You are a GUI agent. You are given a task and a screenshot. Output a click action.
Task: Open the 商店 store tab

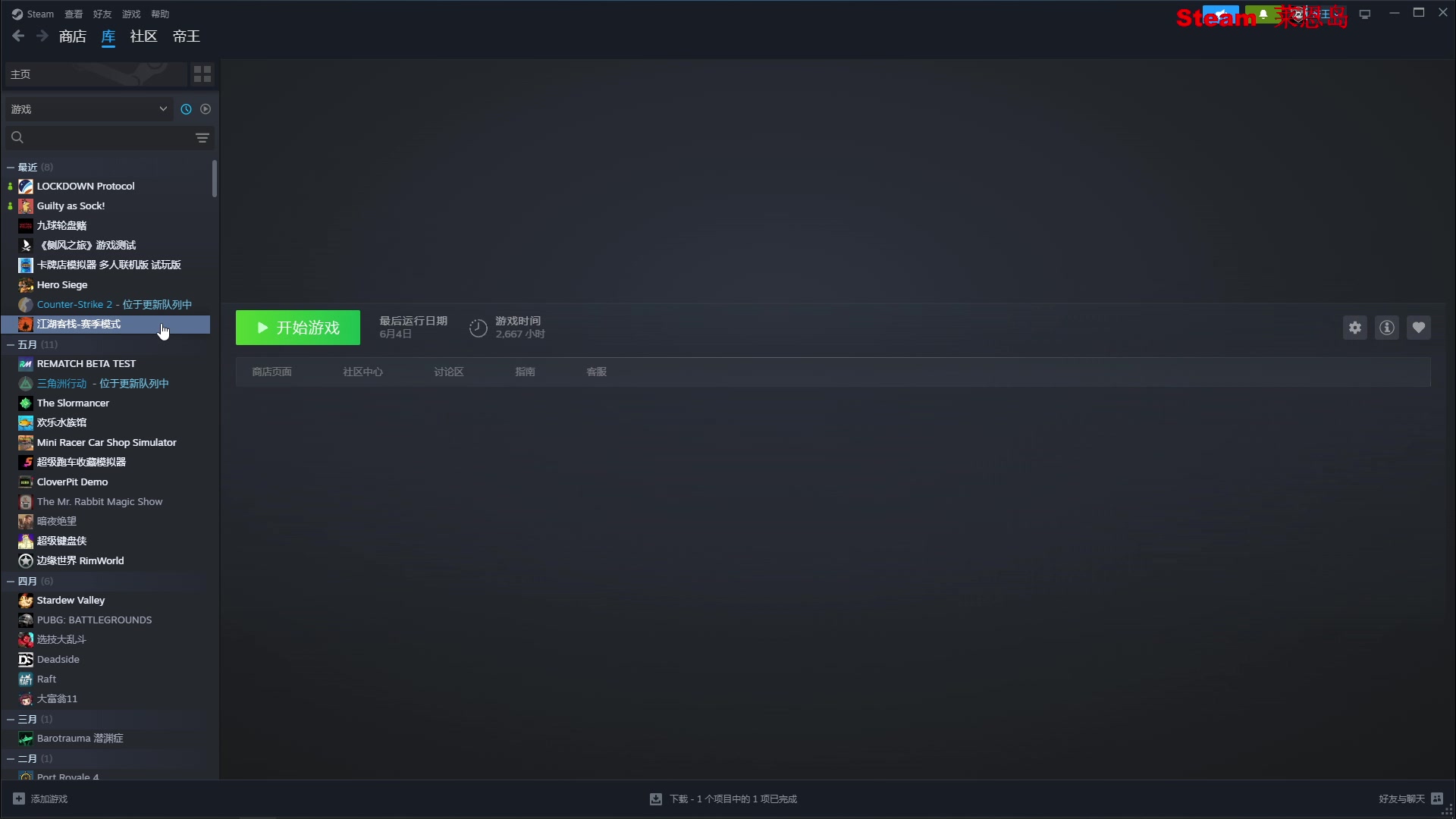coord(73,36)
